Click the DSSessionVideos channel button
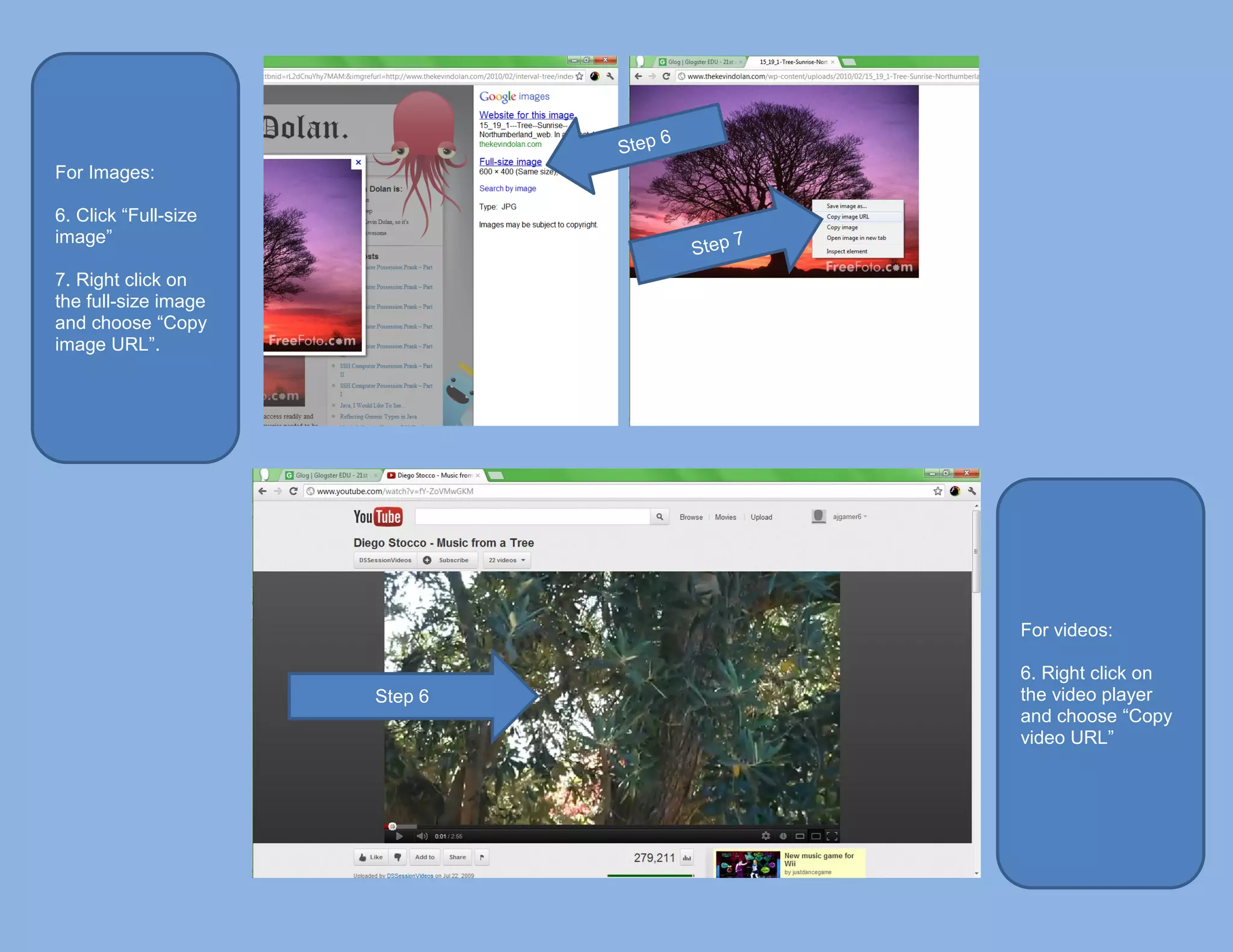Viewport: 1233px width, 952px height. coord(385,560)
